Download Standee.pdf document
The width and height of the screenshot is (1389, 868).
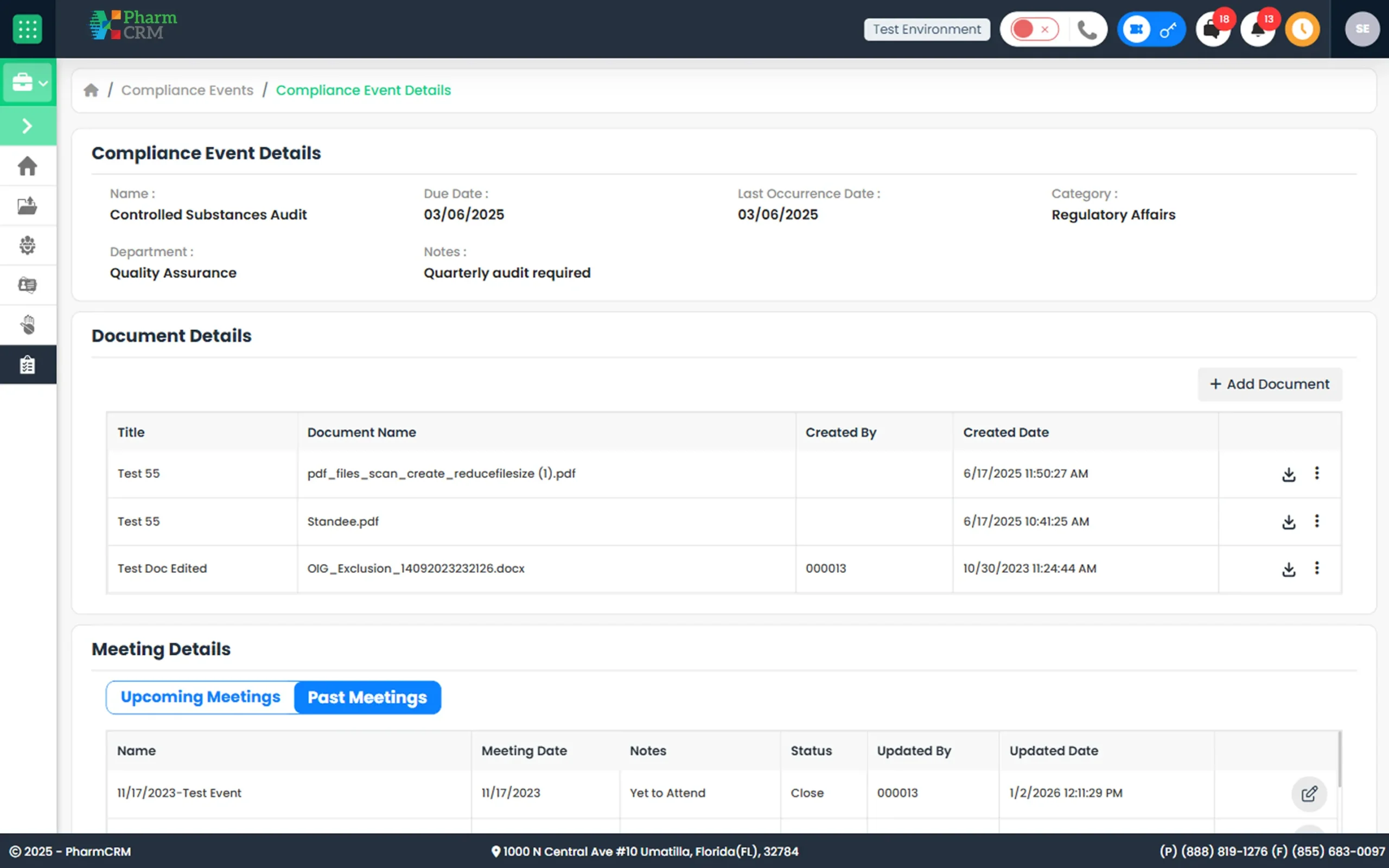pyautogui.click(x=1289, y=522)
